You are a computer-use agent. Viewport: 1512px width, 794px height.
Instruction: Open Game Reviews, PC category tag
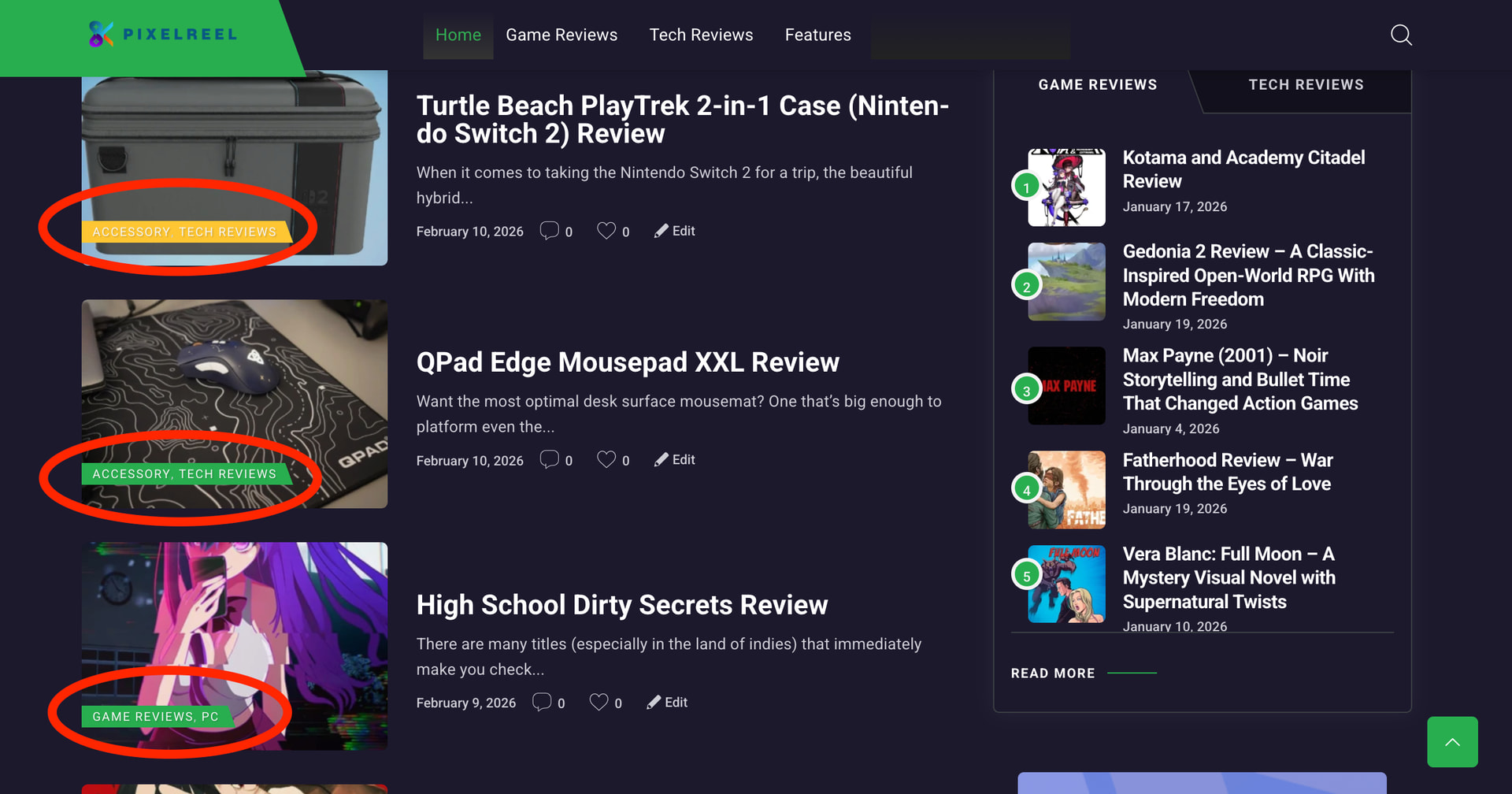(155, 717)
